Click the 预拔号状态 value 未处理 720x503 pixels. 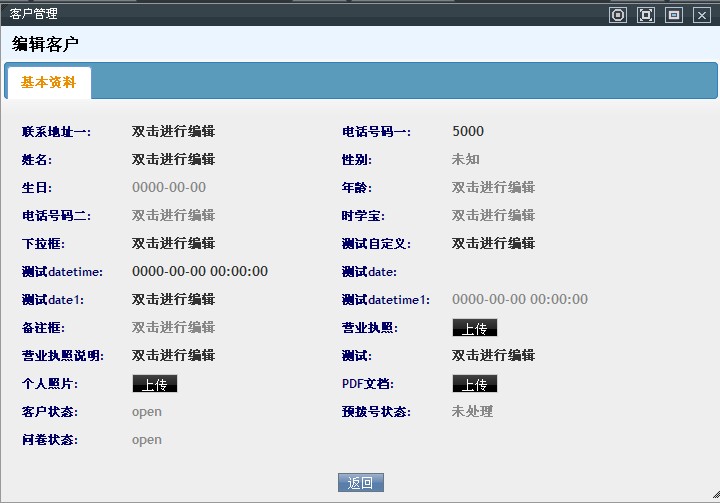472,411
